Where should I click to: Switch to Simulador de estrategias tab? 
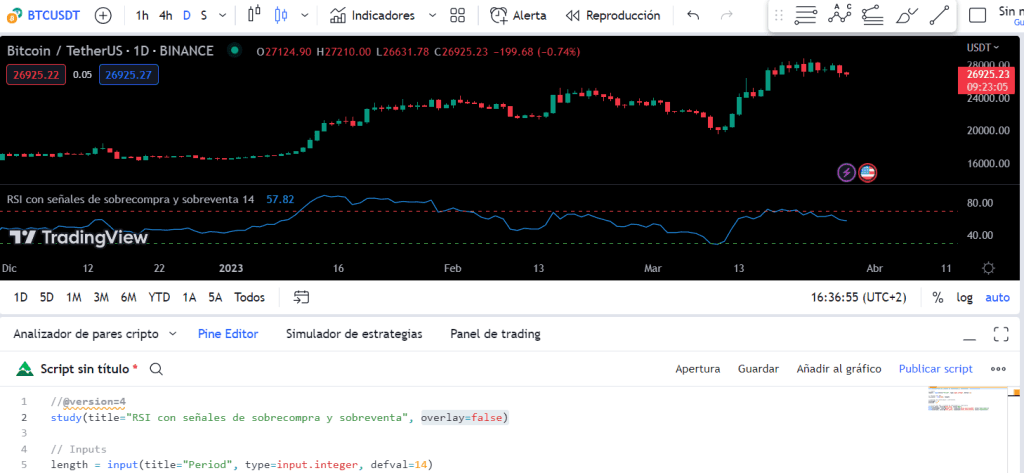pos(354,334)
